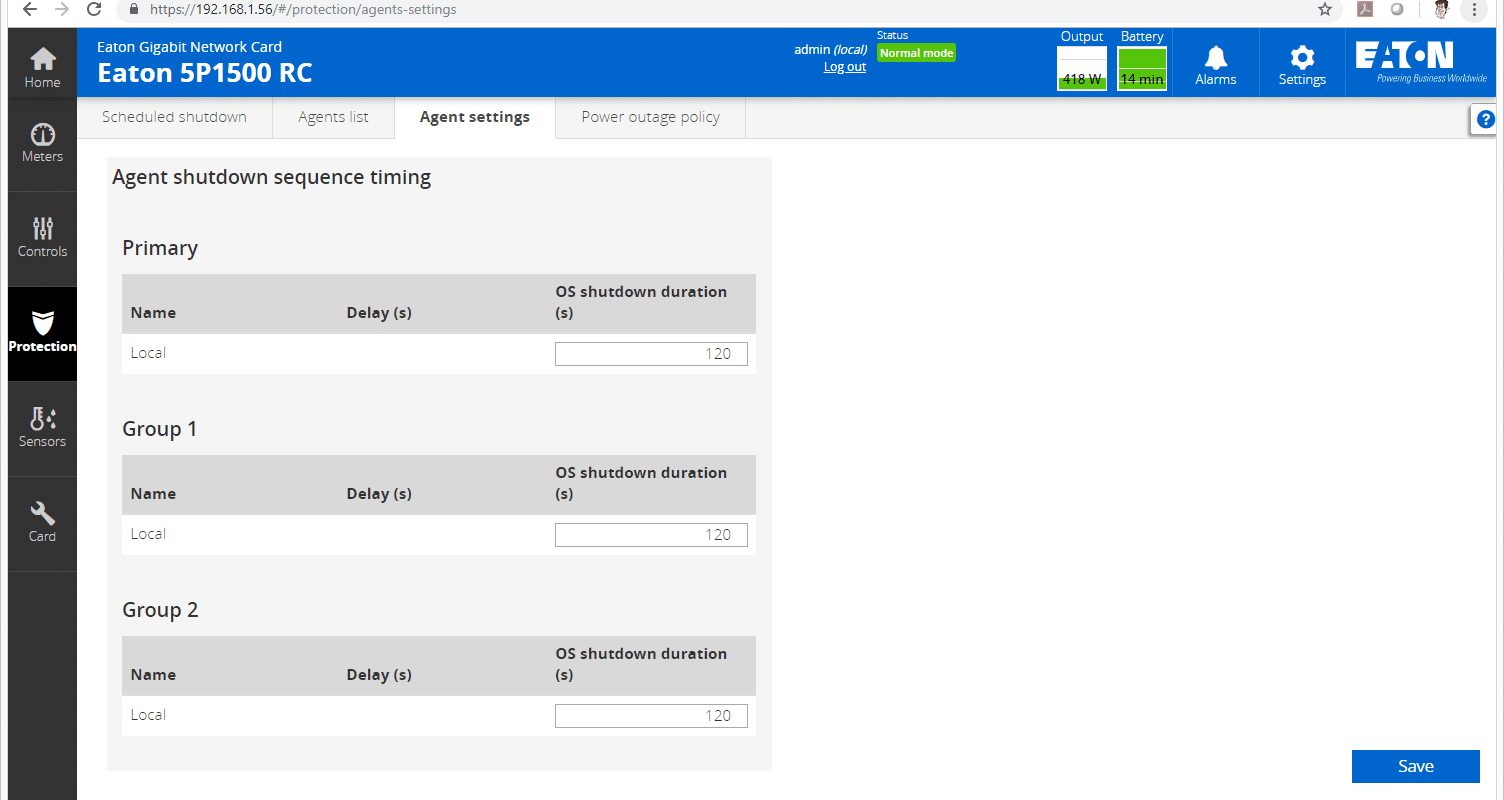
Task: Click the 'Primary' section heading
Action: point(160,248)
